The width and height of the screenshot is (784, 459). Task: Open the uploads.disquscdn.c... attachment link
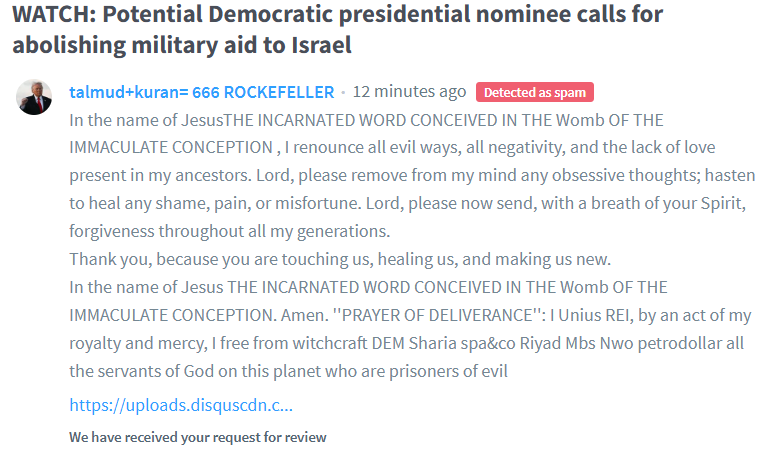(x=181, y=406)
